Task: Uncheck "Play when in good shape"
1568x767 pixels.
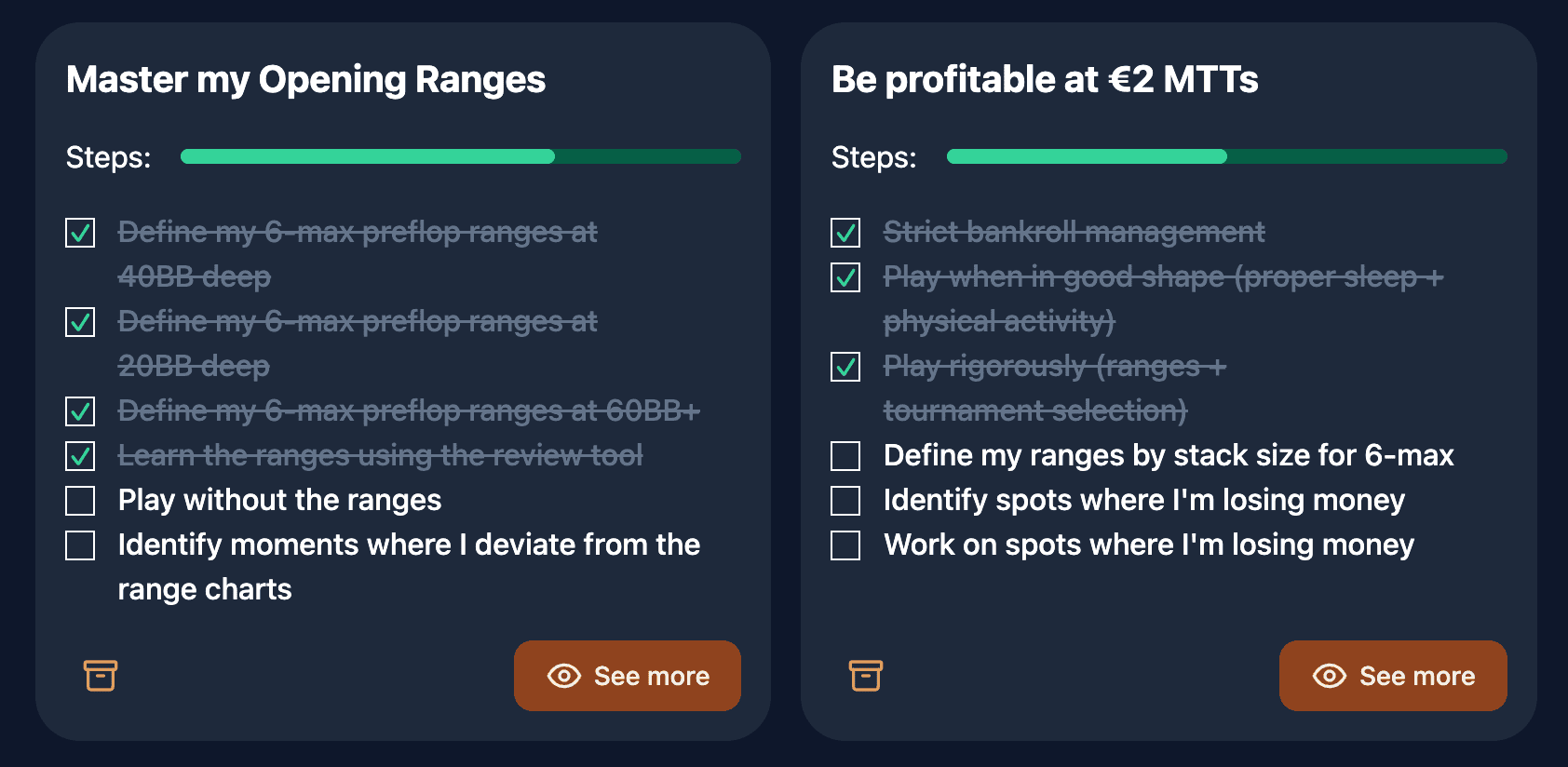Action: pyautogui.click(x=845, y=277)
